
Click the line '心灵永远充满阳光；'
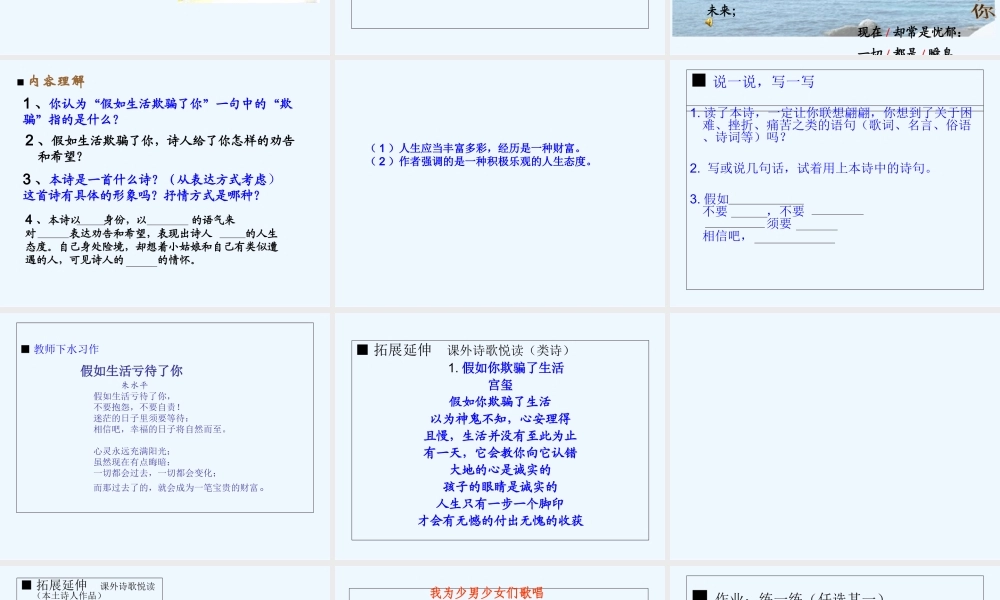[x=132, y=451]
